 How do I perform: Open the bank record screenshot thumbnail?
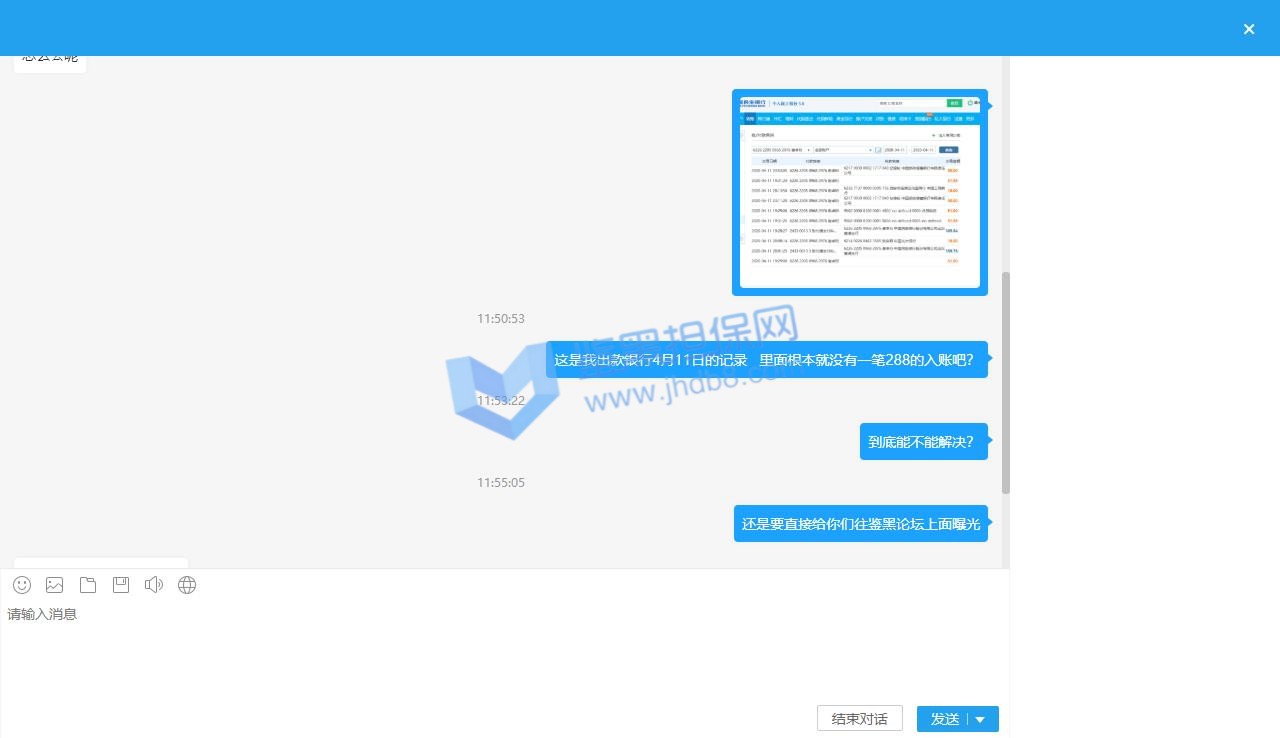860,192
